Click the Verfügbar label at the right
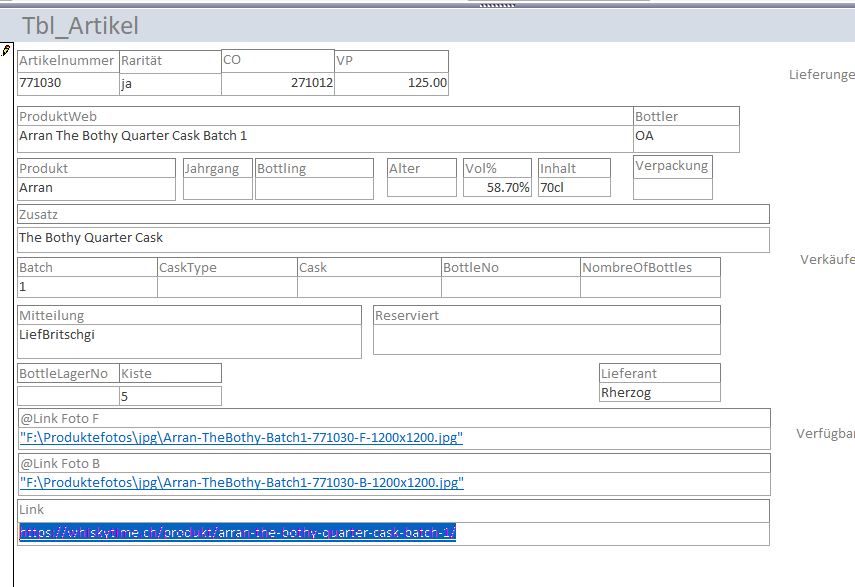The width and height of the screenshot is (855, 587). pos(825,434)
